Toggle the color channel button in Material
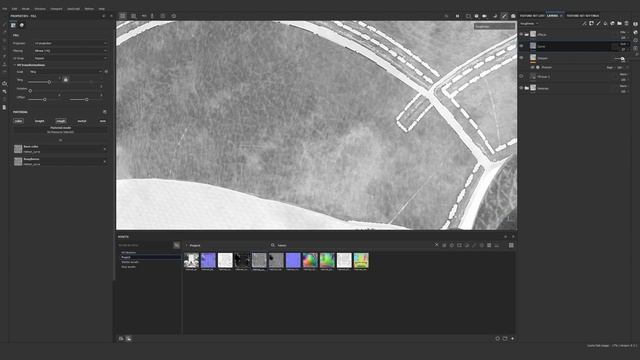The image size is (640, 360). click(x=18, y=121)
